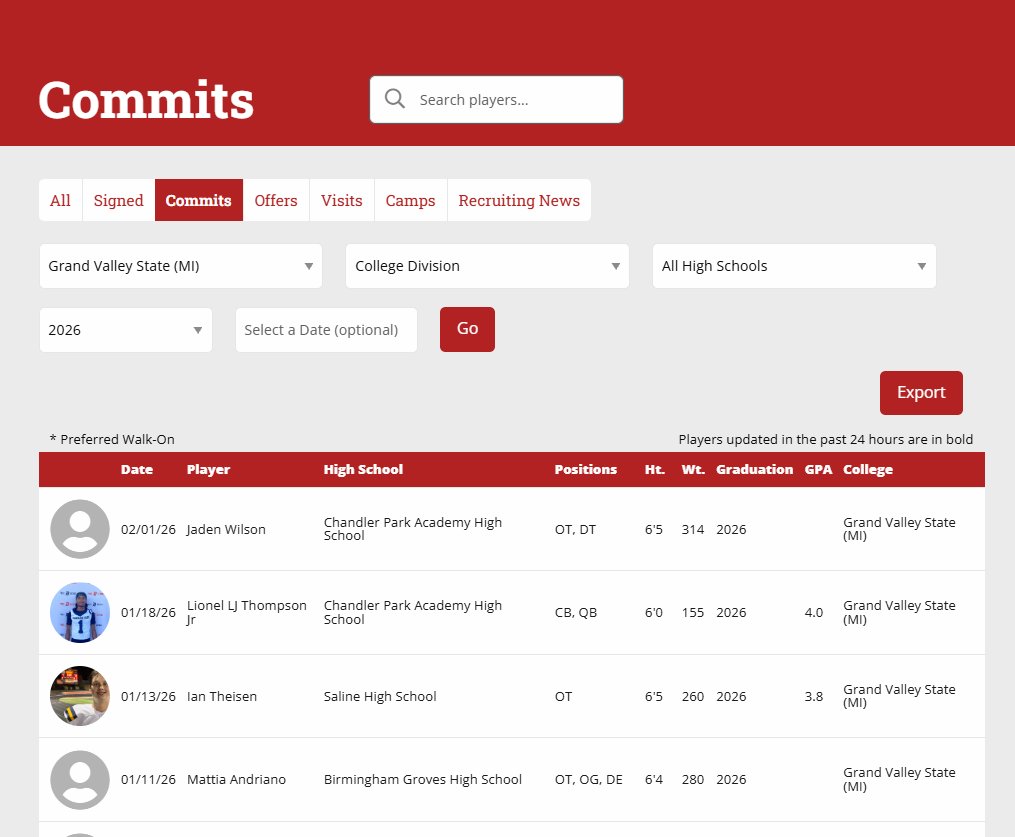Click positions OT, OG, DE
This screenshot has width=1015, height=837.
(588, 779)
